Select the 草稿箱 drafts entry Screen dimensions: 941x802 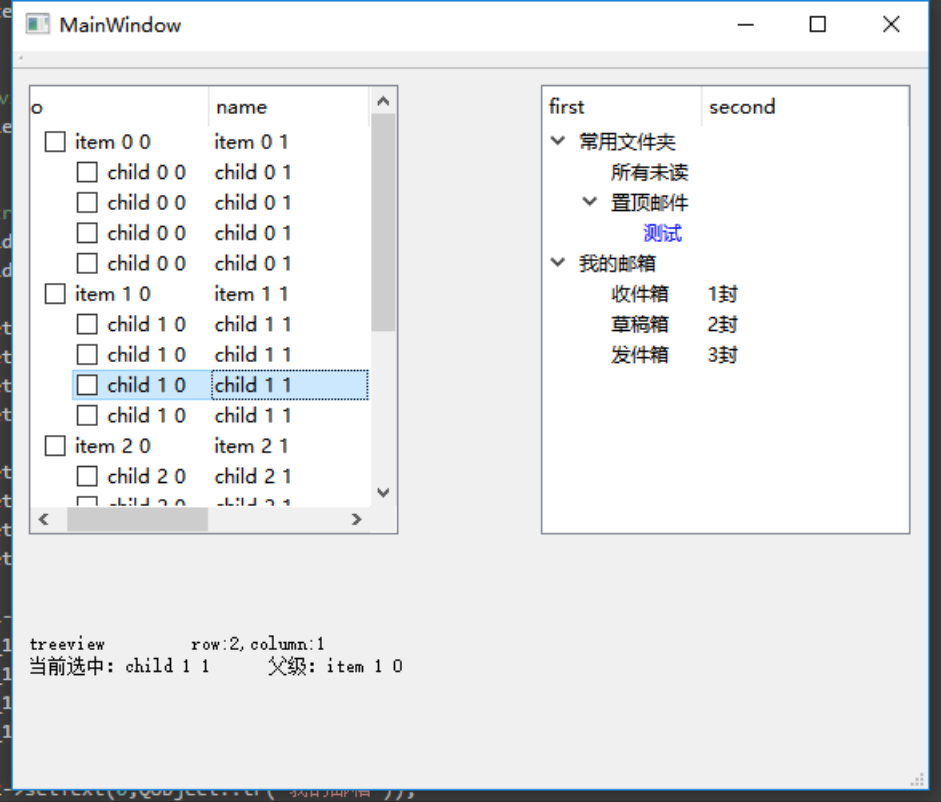639,324
